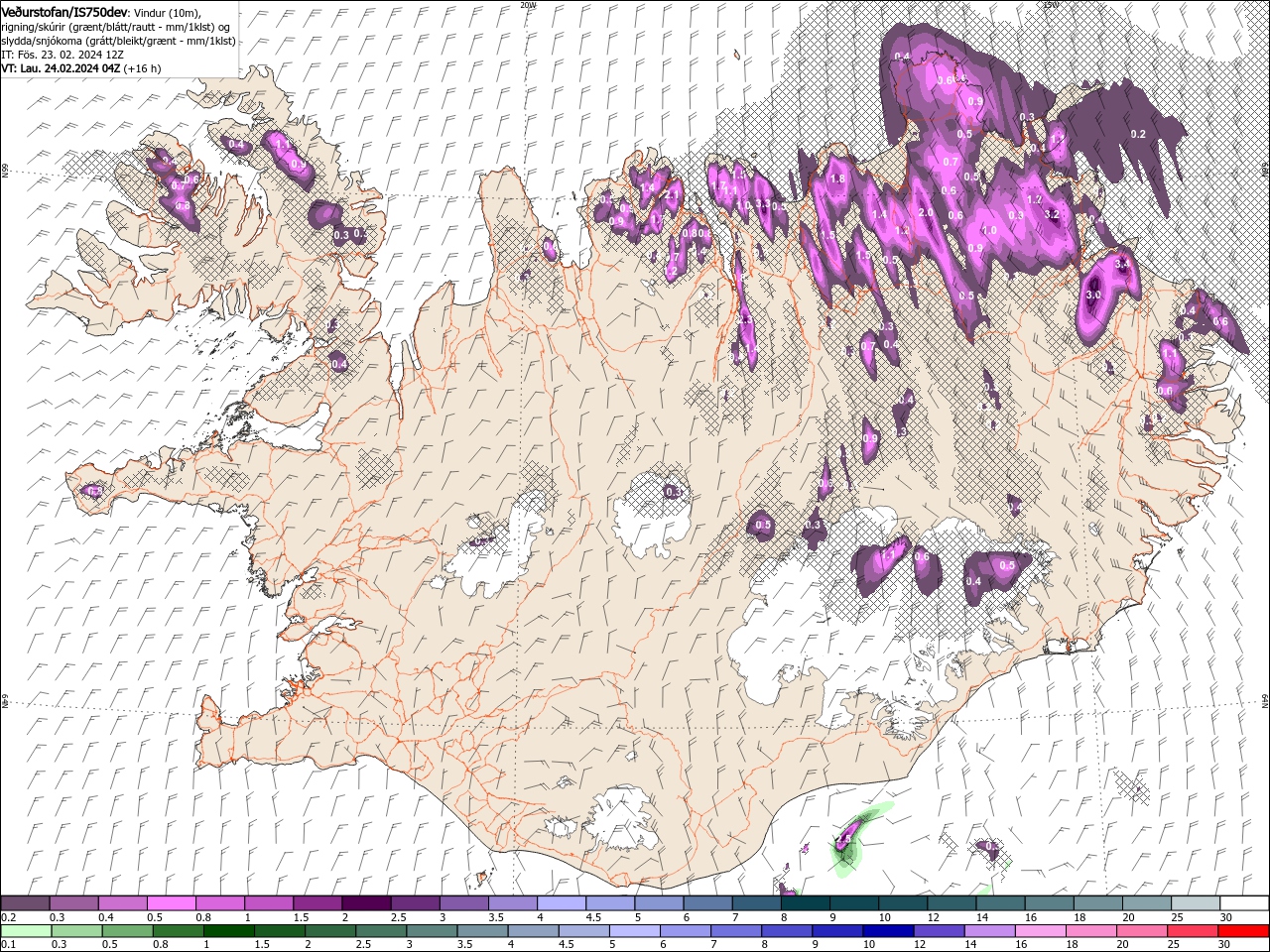1270x952 pixels.
Task: Click the 3.2 snowfall value on the map
Action: (1053, 214)
